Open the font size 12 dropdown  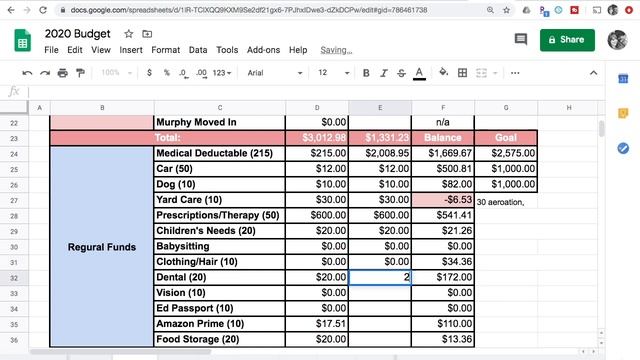(333, 73)
